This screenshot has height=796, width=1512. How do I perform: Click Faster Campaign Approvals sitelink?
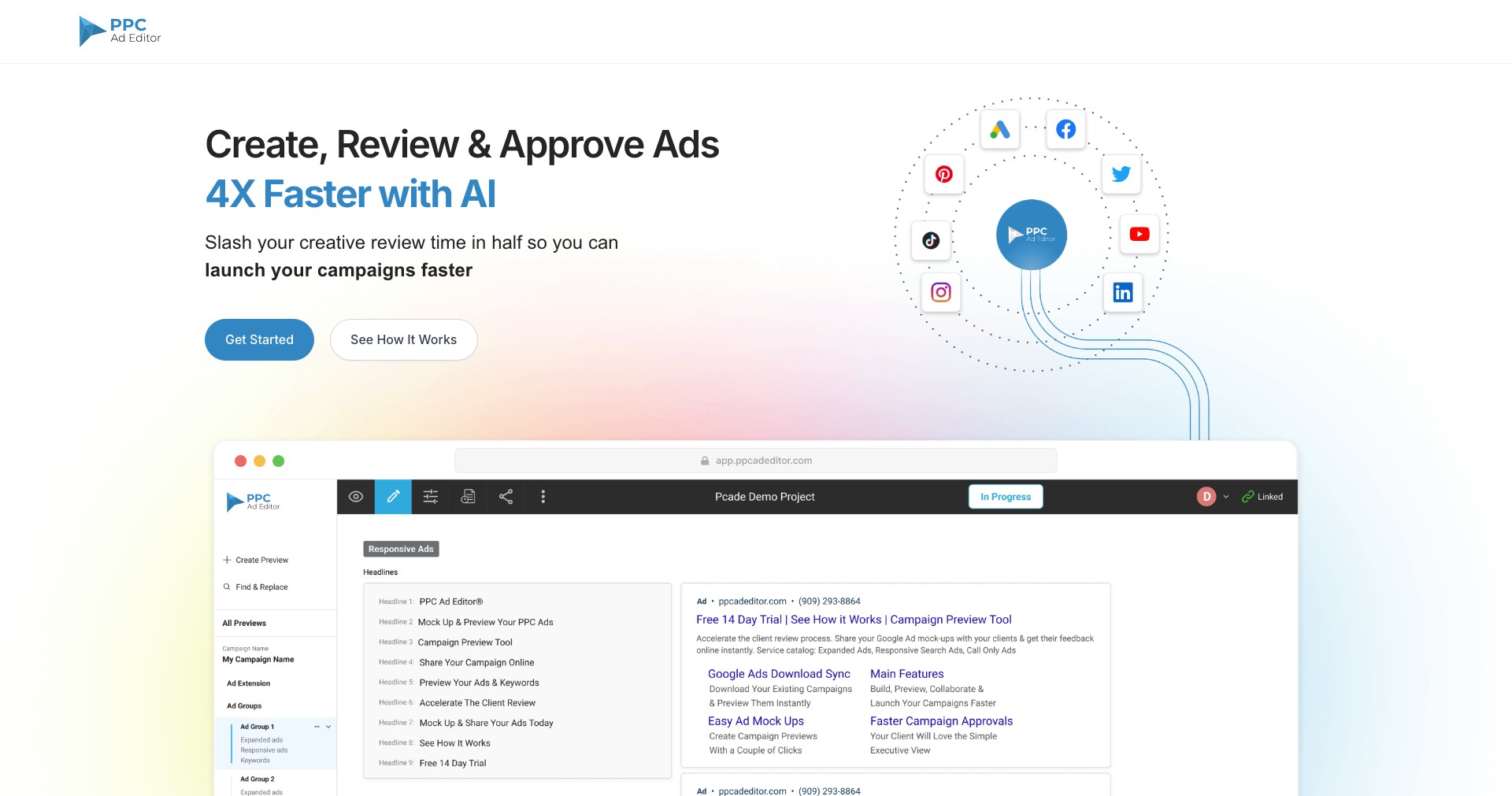coord(941,721)
